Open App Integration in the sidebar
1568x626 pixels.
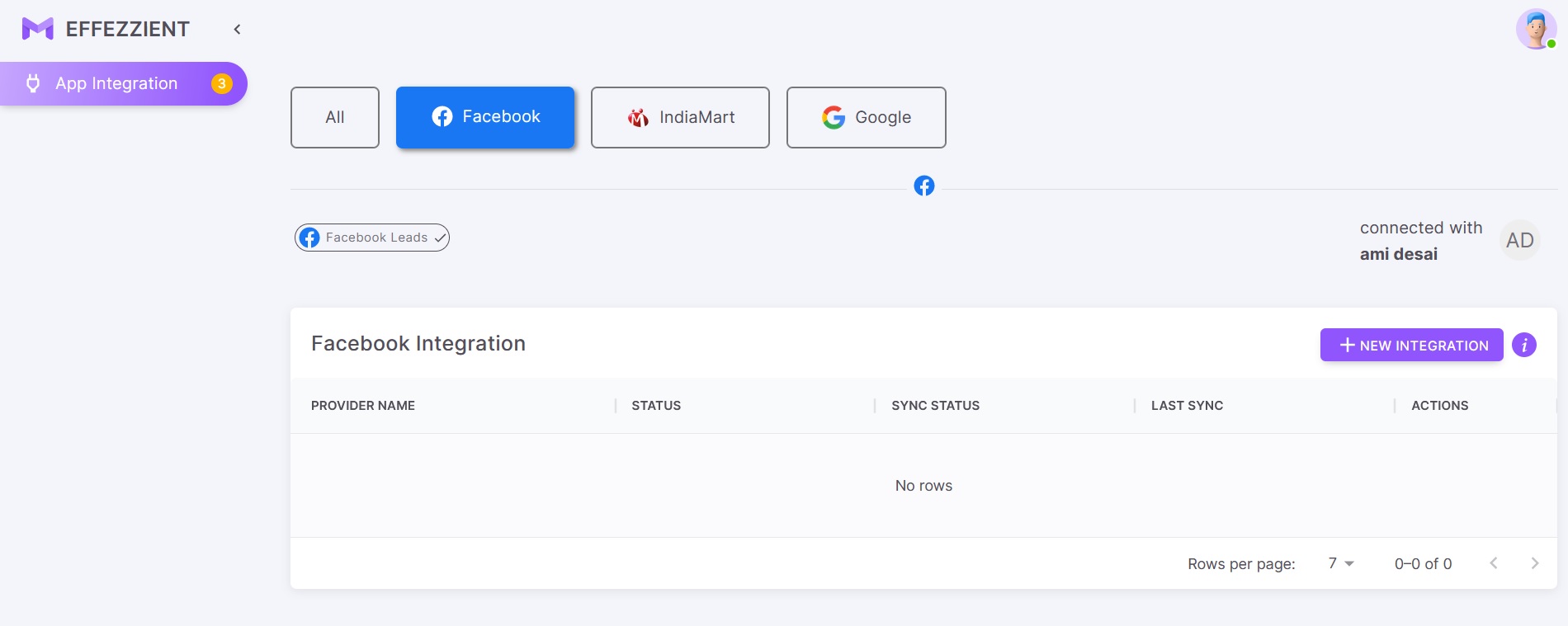(x=123, y=83)
